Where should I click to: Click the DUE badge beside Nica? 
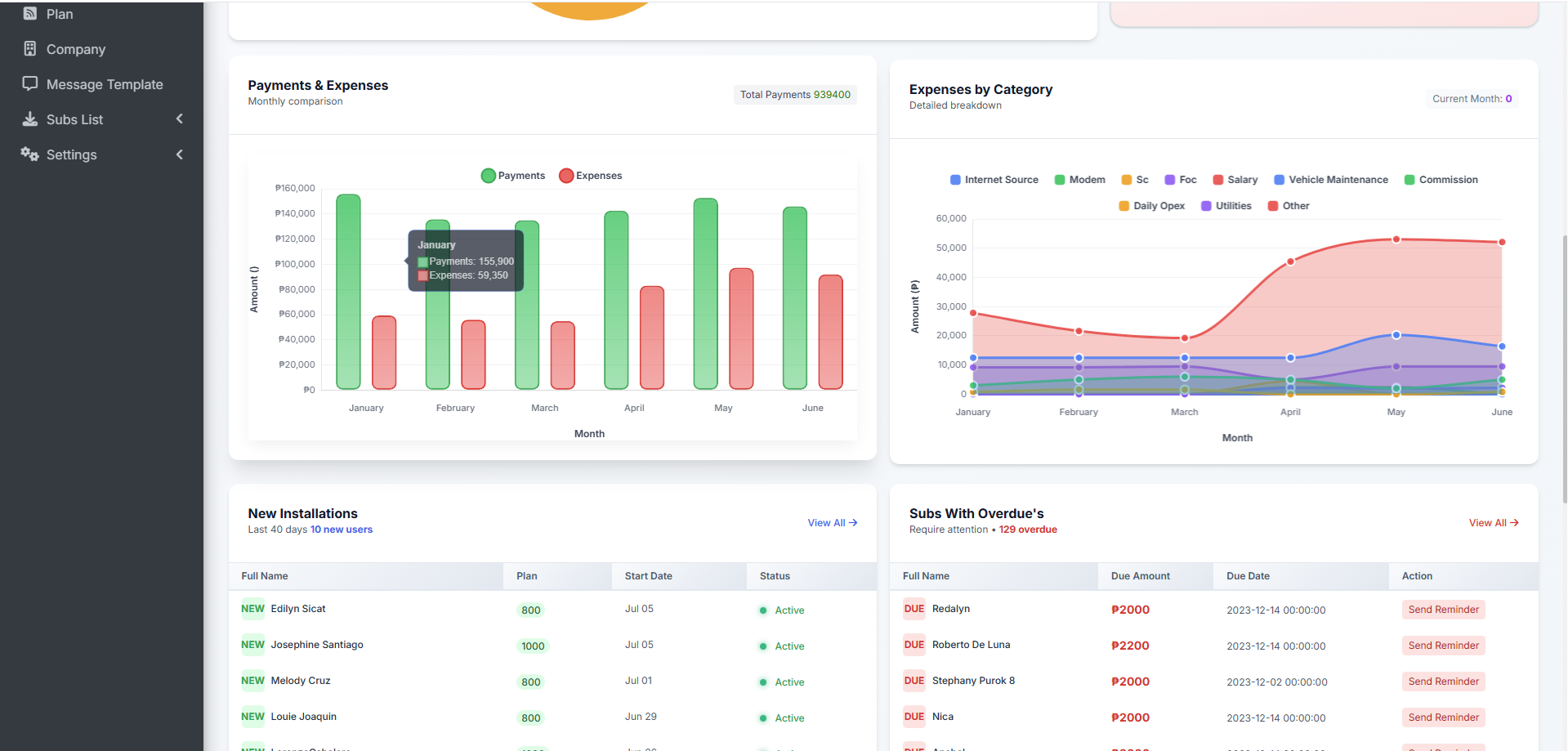[x=914, y=717]
